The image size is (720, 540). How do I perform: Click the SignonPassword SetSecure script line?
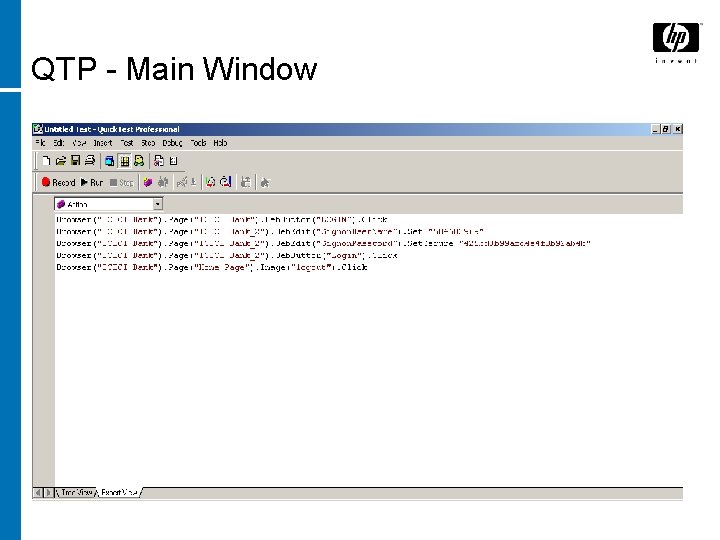pos(323,243)
